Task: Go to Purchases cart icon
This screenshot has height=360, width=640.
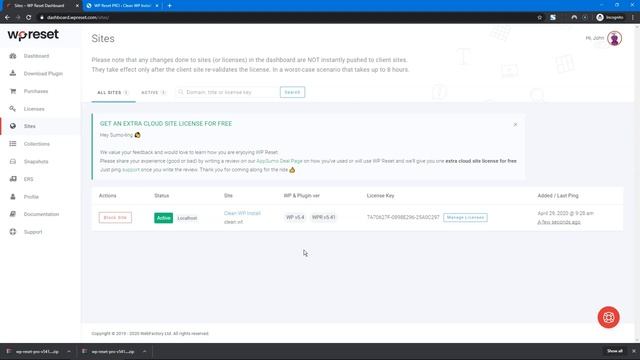Action: point(13,91)
